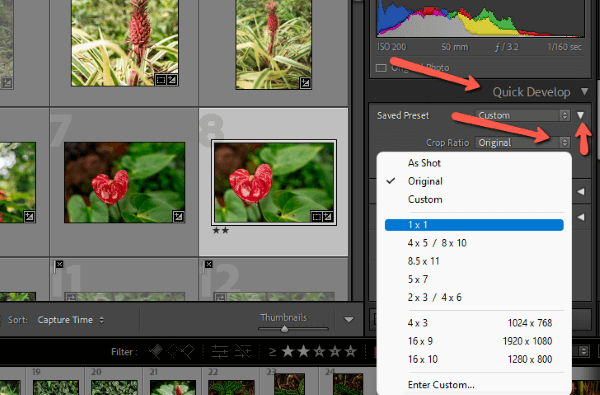Expand second collapsed section arrow below Crop Ratio

click(x=581, y=217)
